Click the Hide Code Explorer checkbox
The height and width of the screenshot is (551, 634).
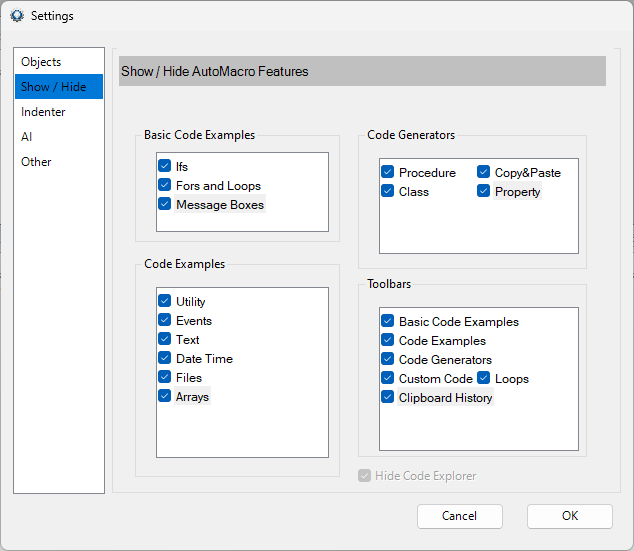(x=364, y=476)
